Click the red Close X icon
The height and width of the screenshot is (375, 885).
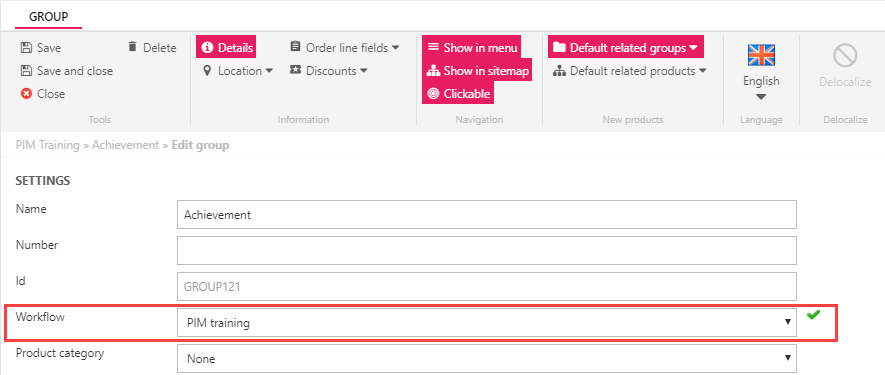pos(26,94)
